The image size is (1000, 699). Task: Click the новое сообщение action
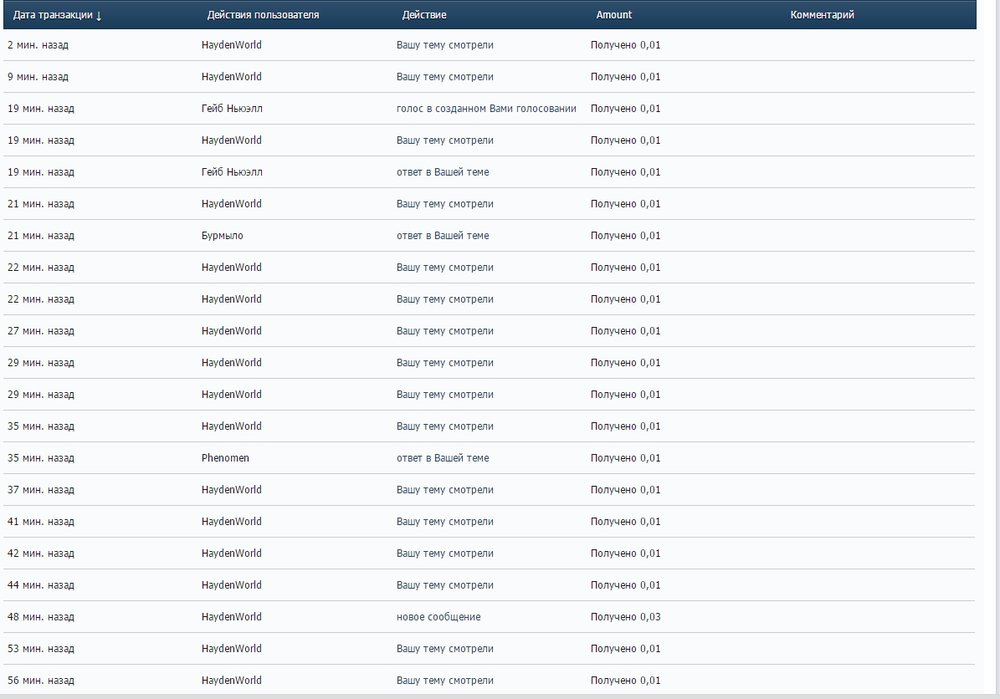click(438, 617)
